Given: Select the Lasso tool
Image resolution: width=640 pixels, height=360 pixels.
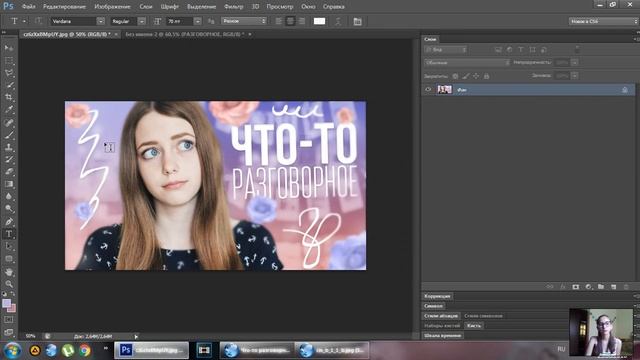Looking at the screenshot, I should pos(9,73).
